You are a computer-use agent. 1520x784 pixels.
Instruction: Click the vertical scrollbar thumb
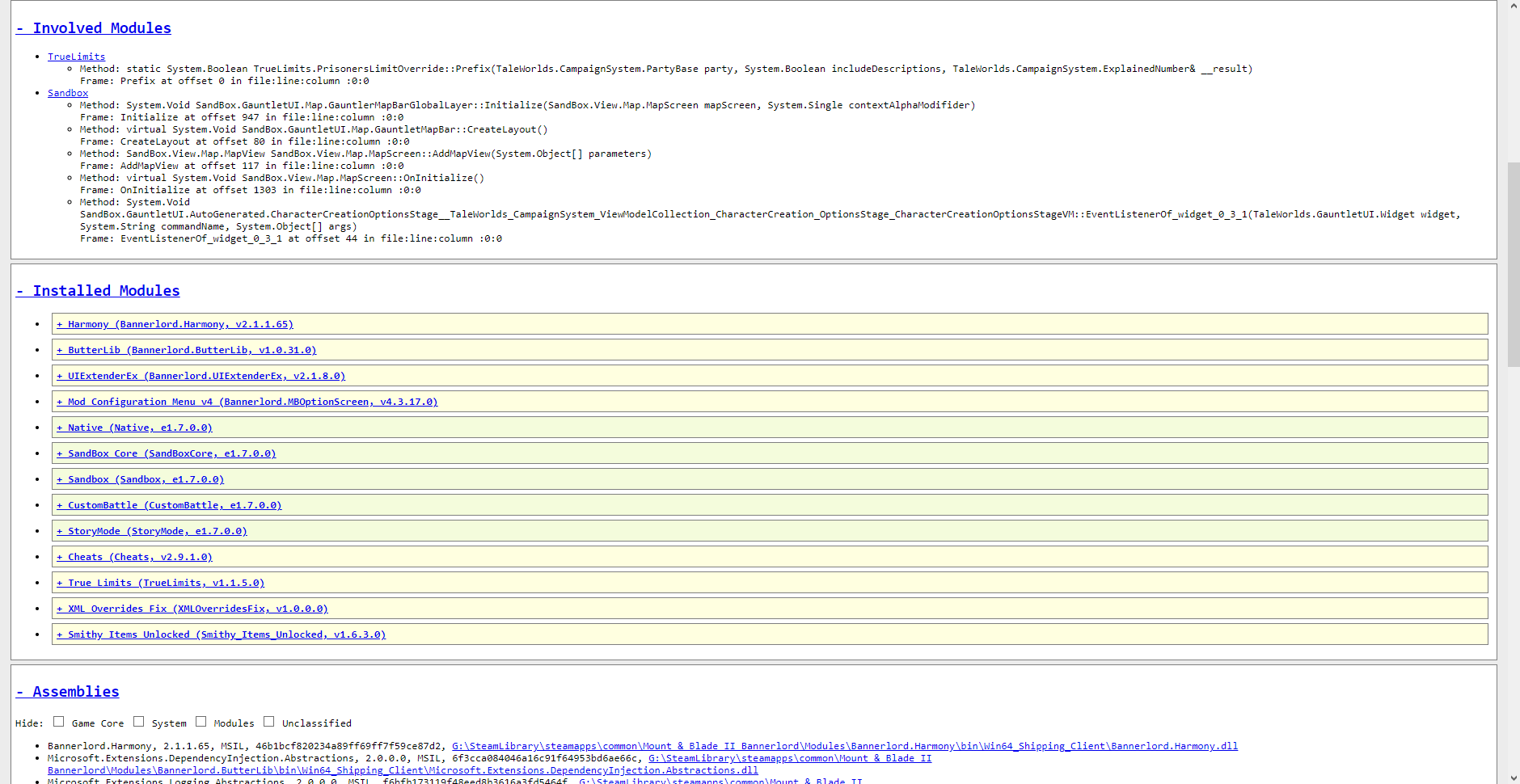click(1513, 264)
